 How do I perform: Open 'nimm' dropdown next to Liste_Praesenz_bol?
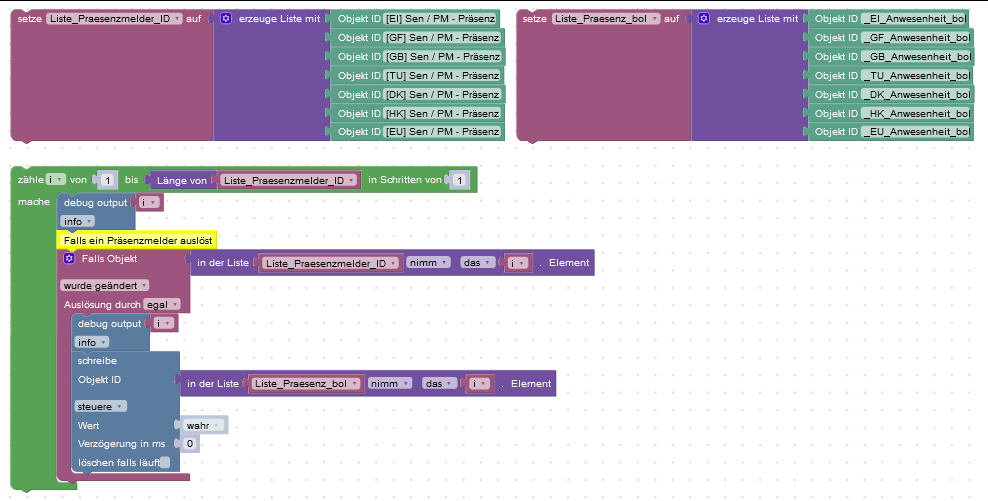point(390,383)
